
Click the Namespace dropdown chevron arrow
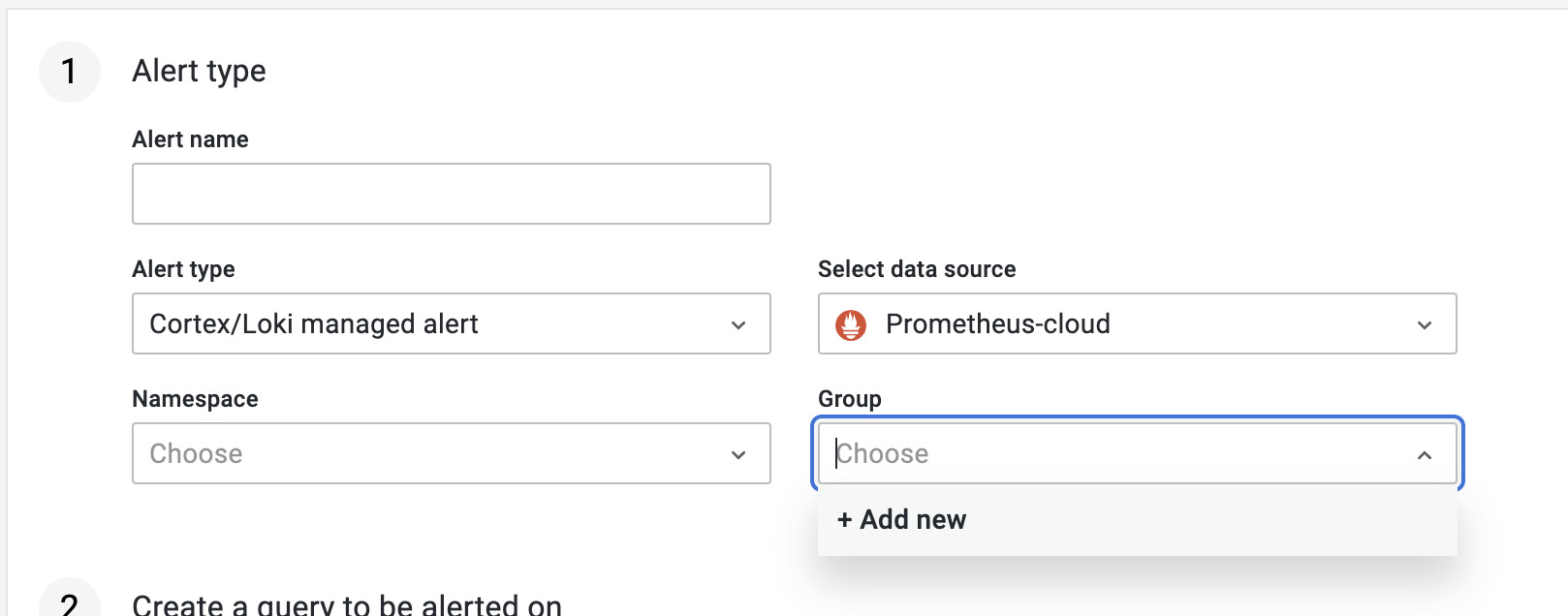pos(739,453)
